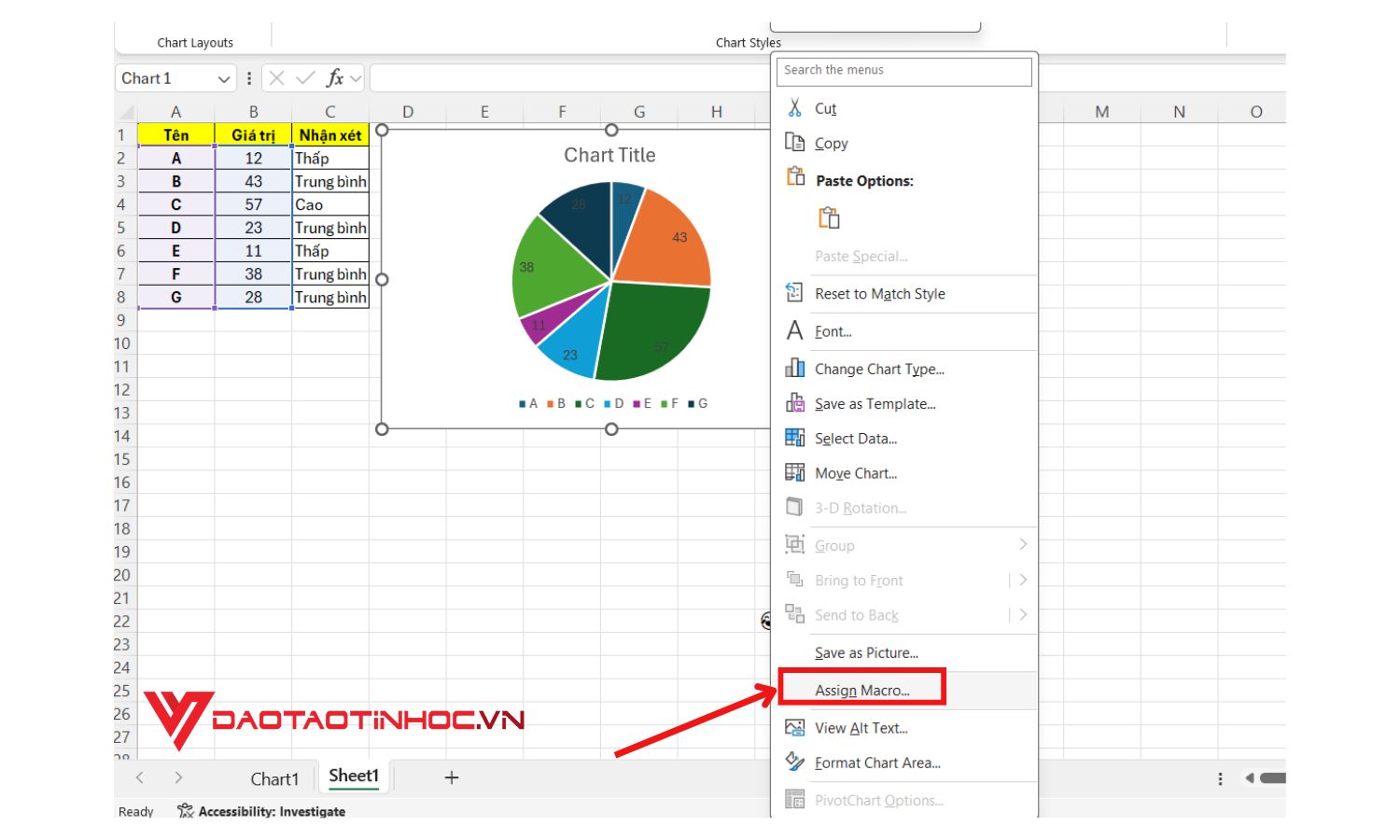The image size is (1400, 840).
Task: Click the PivotChart Options icon
Action: tap(795, 800)
